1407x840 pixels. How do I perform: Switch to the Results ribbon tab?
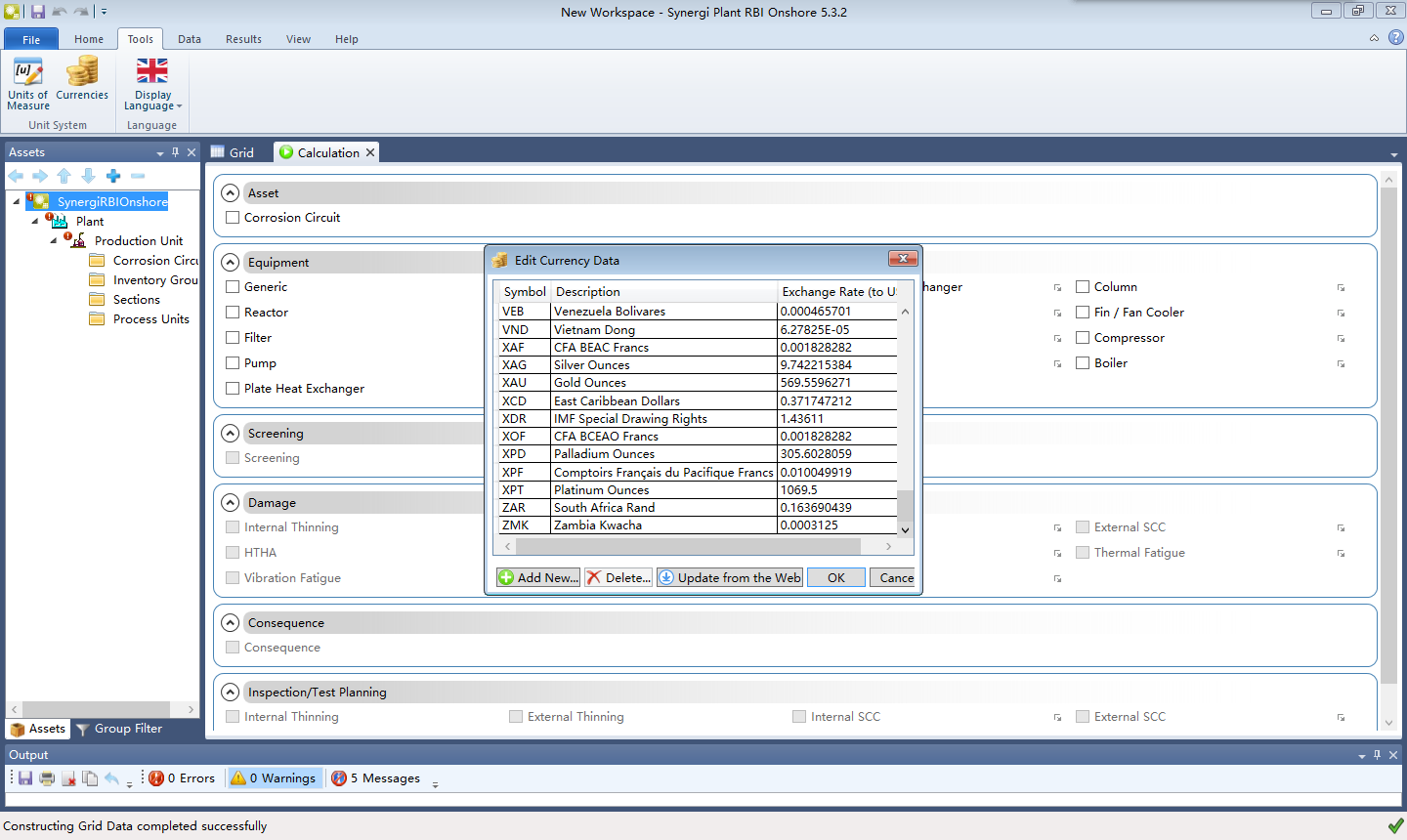243,39
